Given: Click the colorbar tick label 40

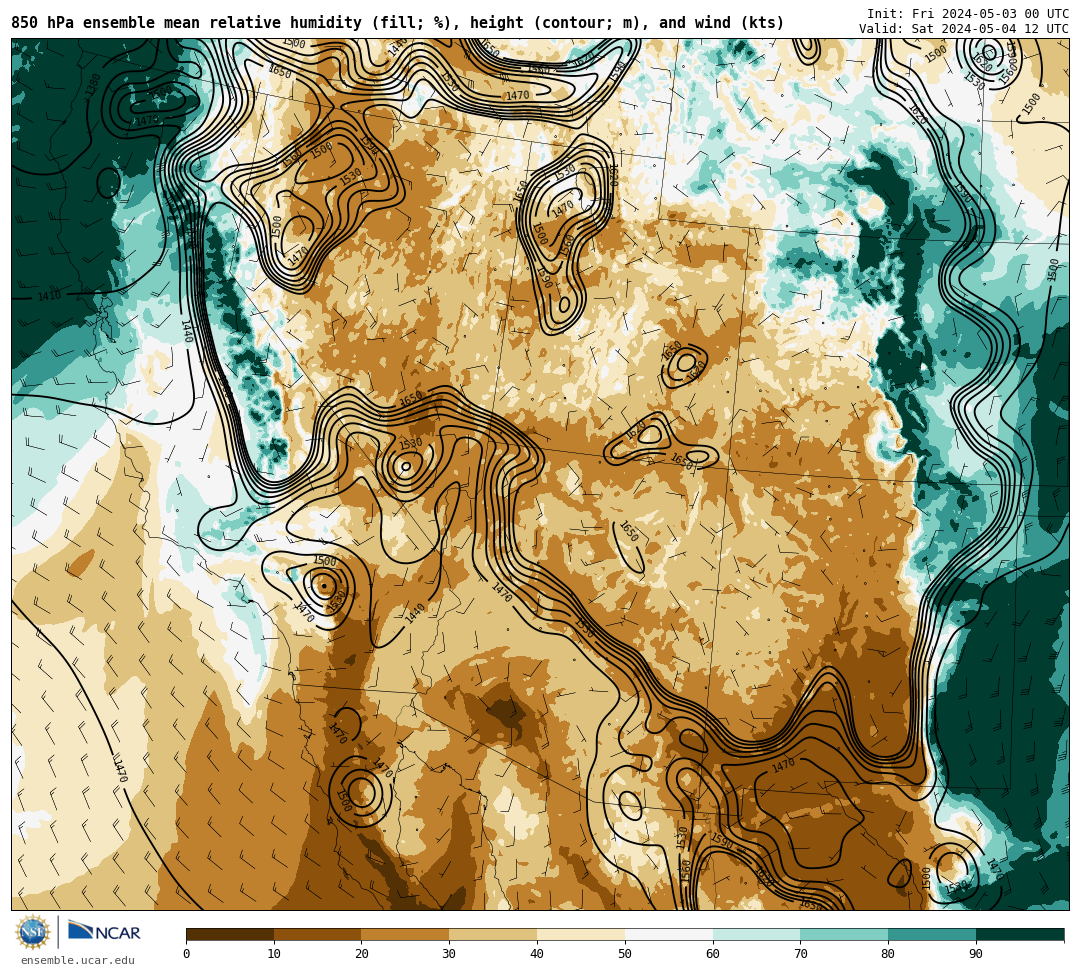Looking at the screenshot, I should pos(537,954).
